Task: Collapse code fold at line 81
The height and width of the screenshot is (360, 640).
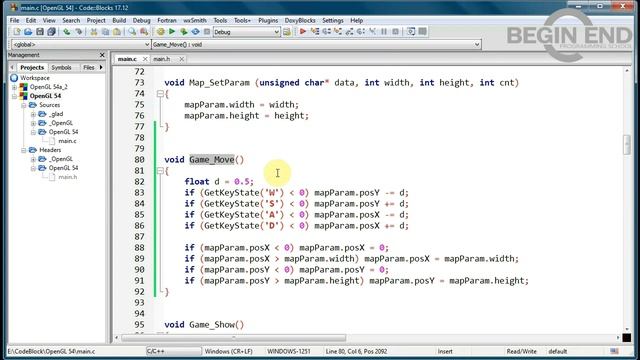Action: tap(160, 171)
